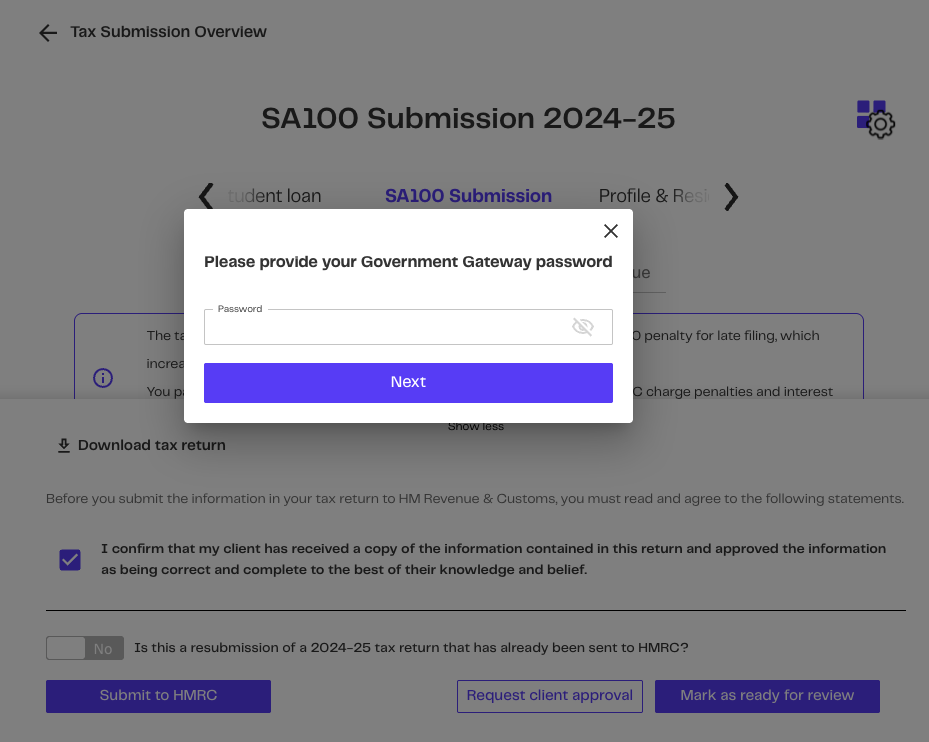Screen dimensions: 929x742
Task: Click the download icon for the tax return
Action: pos(63,446)
